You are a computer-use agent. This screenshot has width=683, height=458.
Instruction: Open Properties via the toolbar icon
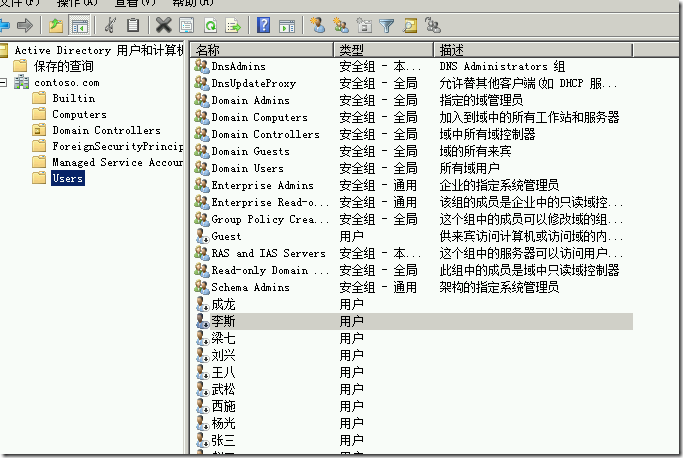(187, 26)
